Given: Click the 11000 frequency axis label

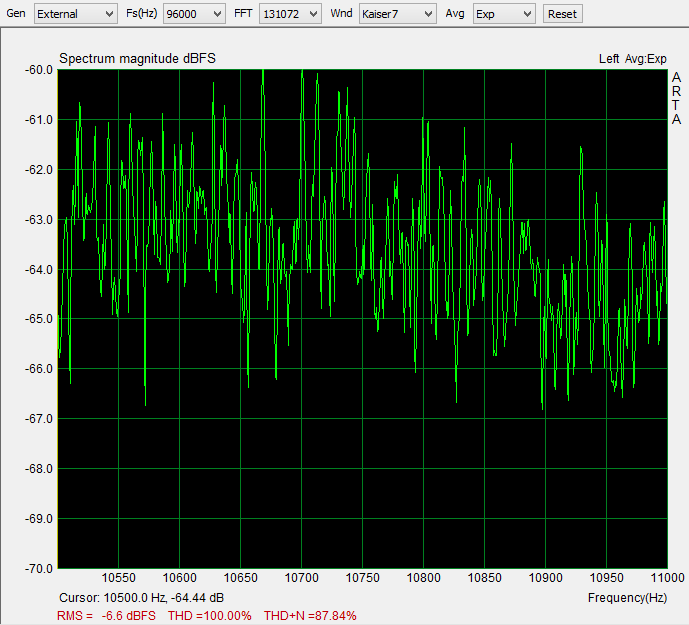Looking at the screenshot, I should click(x=667, y=578).
